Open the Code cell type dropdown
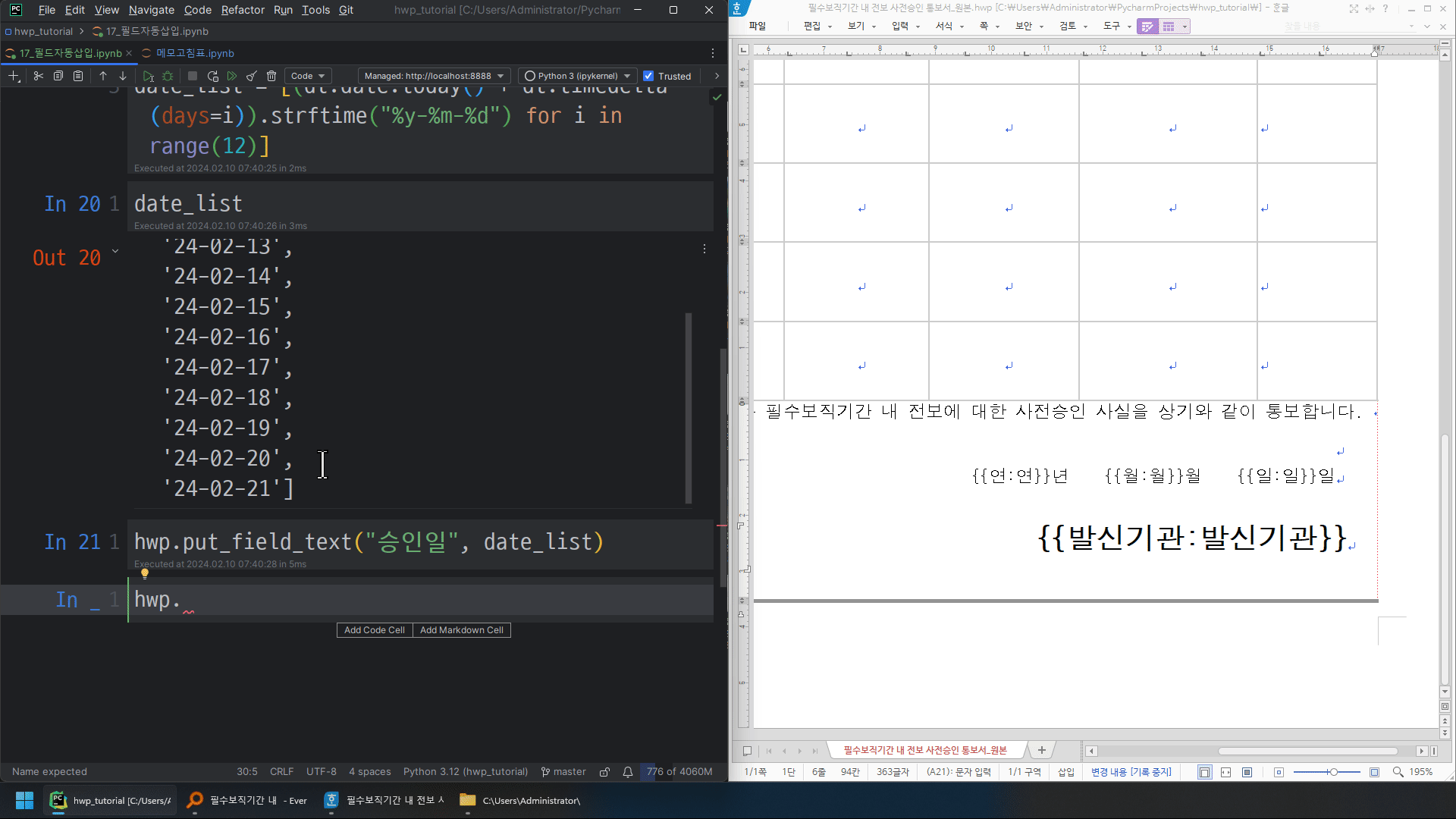 coord(308,76)
